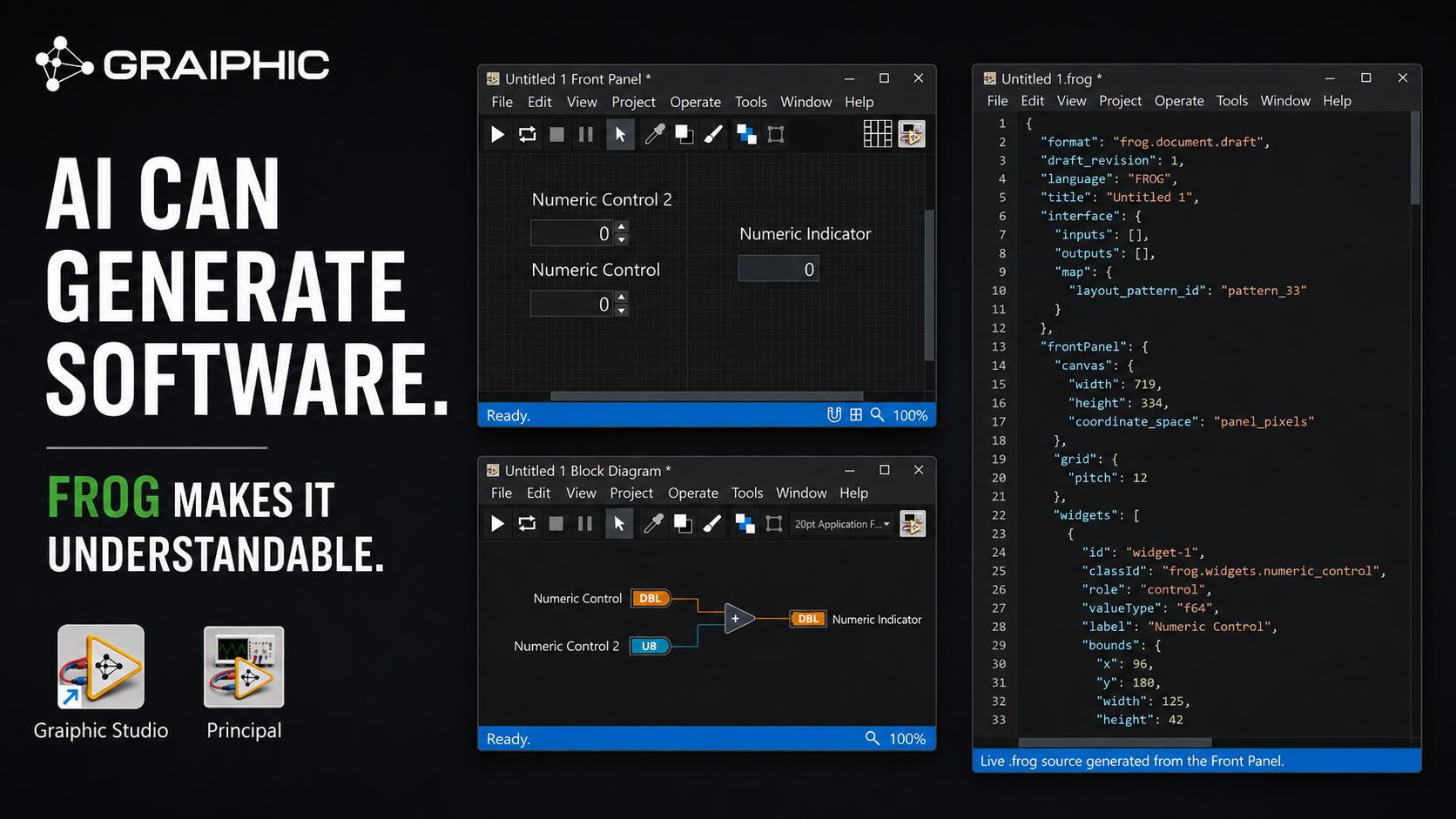The image size is (1456, 819).
Task: Pause execution in Block Diagram toolbar
Action: tap(585, 523)
